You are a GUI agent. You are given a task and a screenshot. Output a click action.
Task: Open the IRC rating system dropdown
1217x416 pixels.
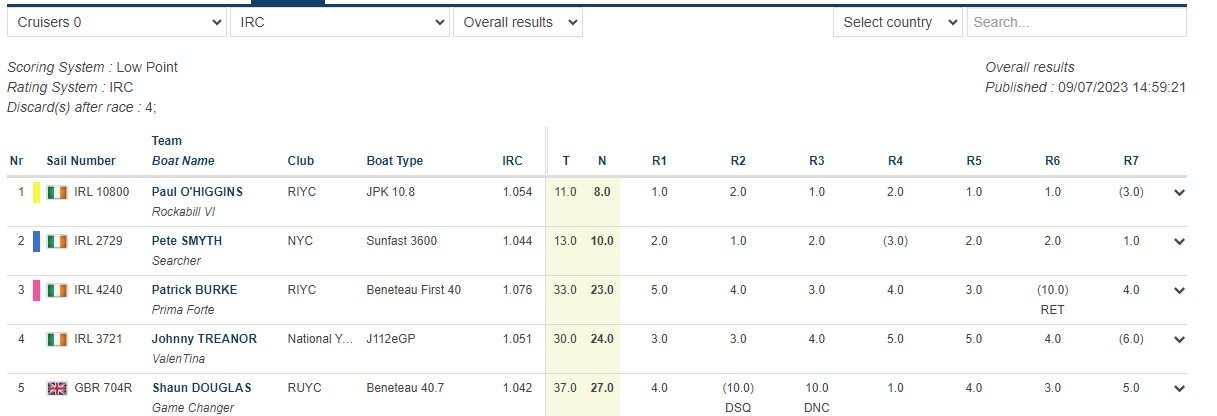[x=339, y=22]
